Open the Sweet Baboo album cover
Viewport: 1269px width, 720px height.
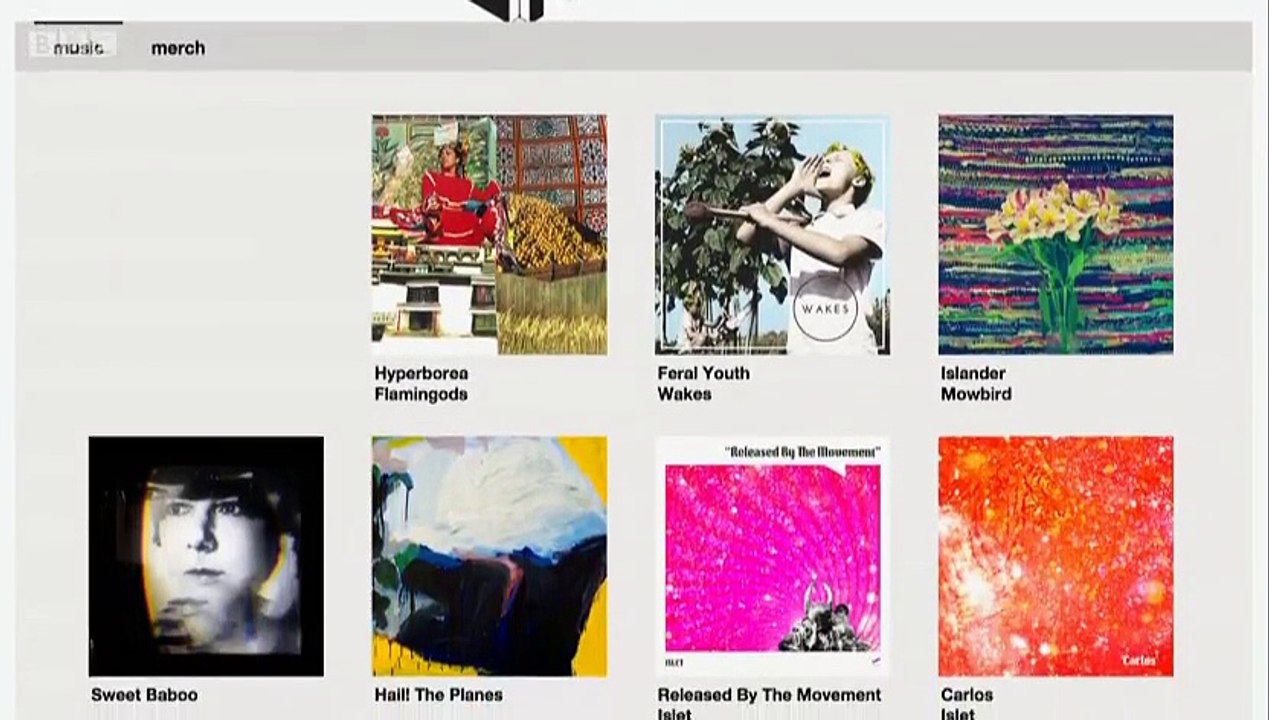(206, 556)
